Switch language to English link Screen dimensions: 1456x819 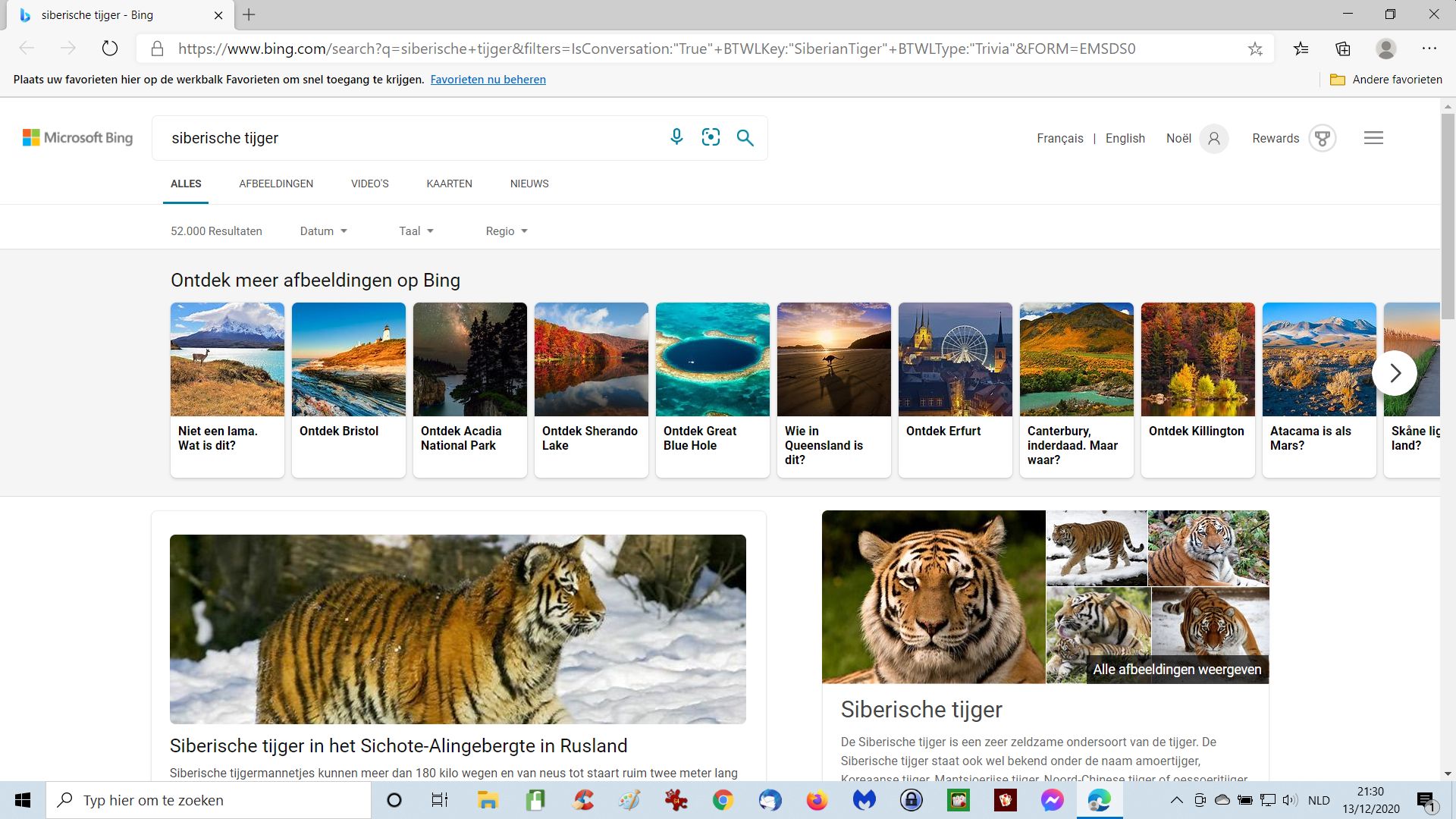(x=1125, y=138)
